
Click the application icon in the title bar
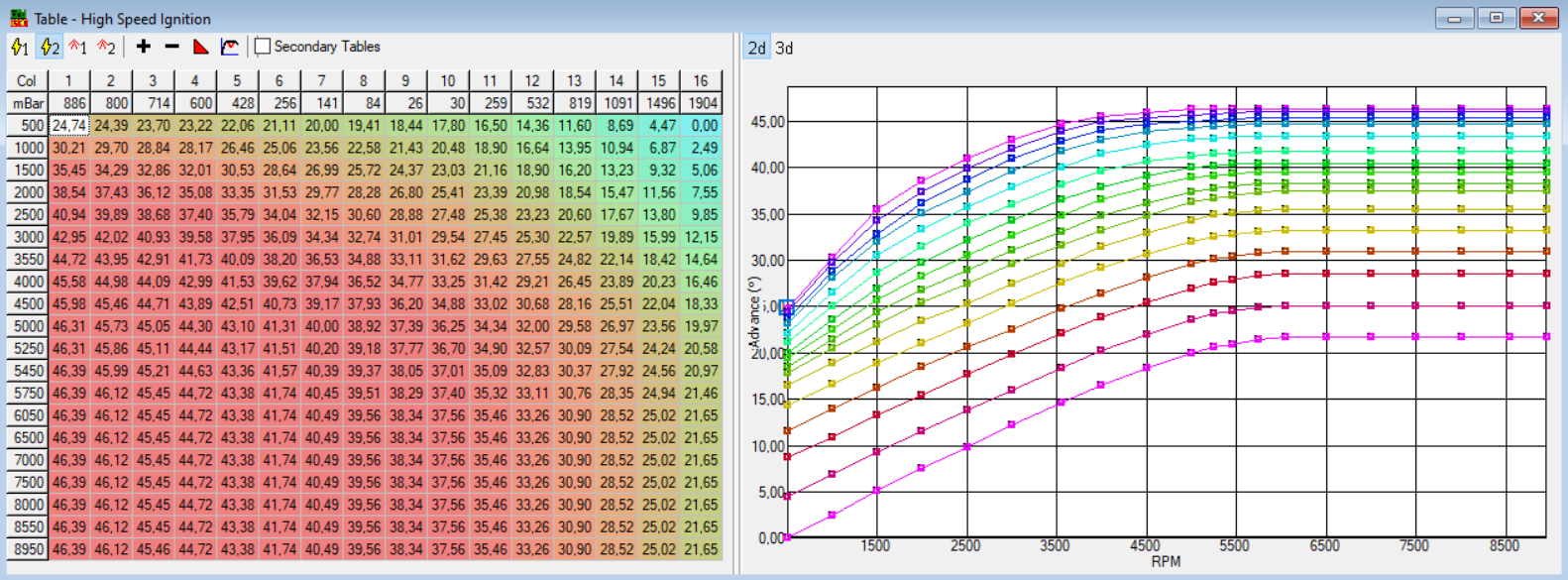[x=19, y=18]
